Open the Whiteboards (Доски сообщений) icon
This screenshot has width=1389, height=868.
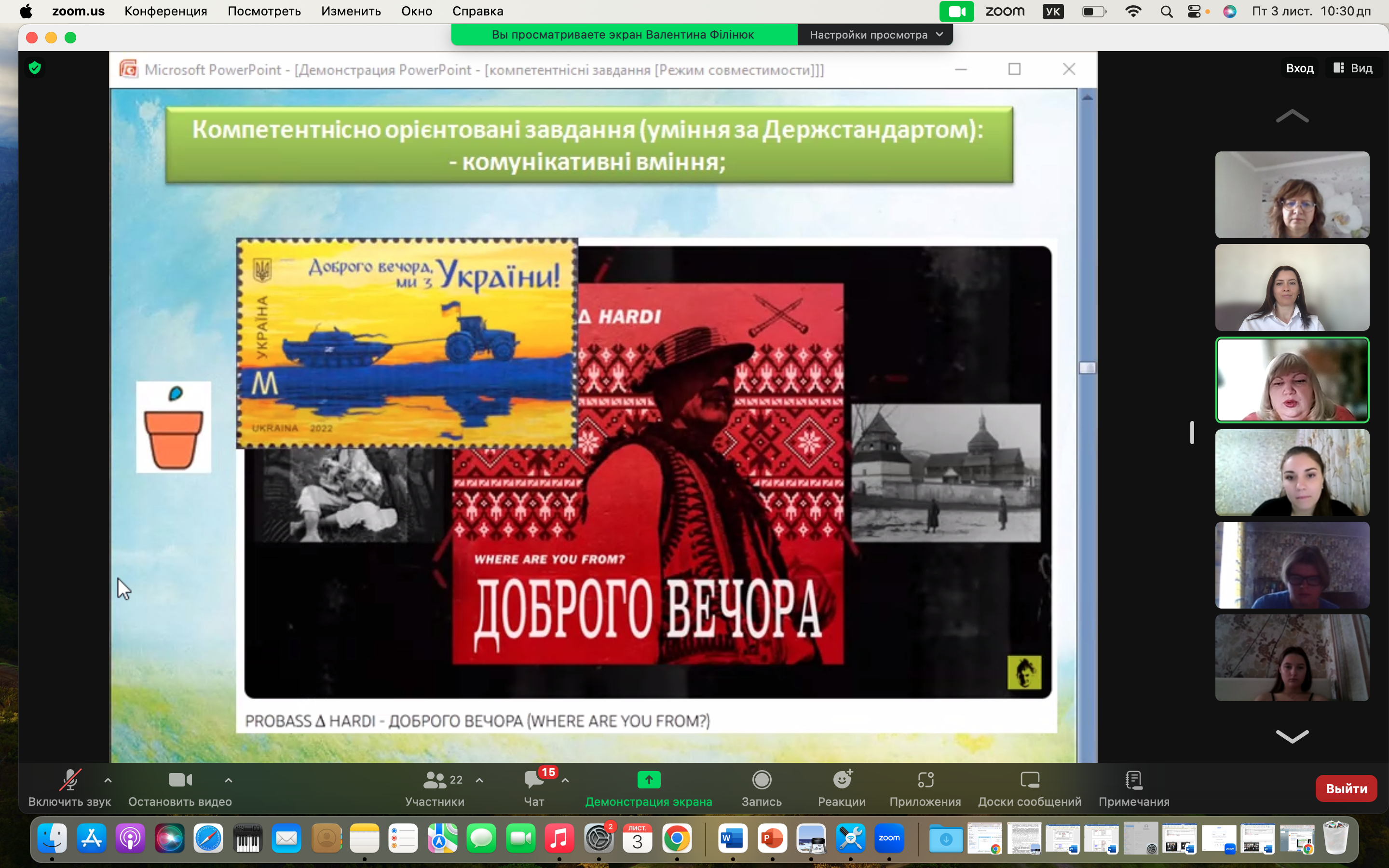coord(1029,780)
